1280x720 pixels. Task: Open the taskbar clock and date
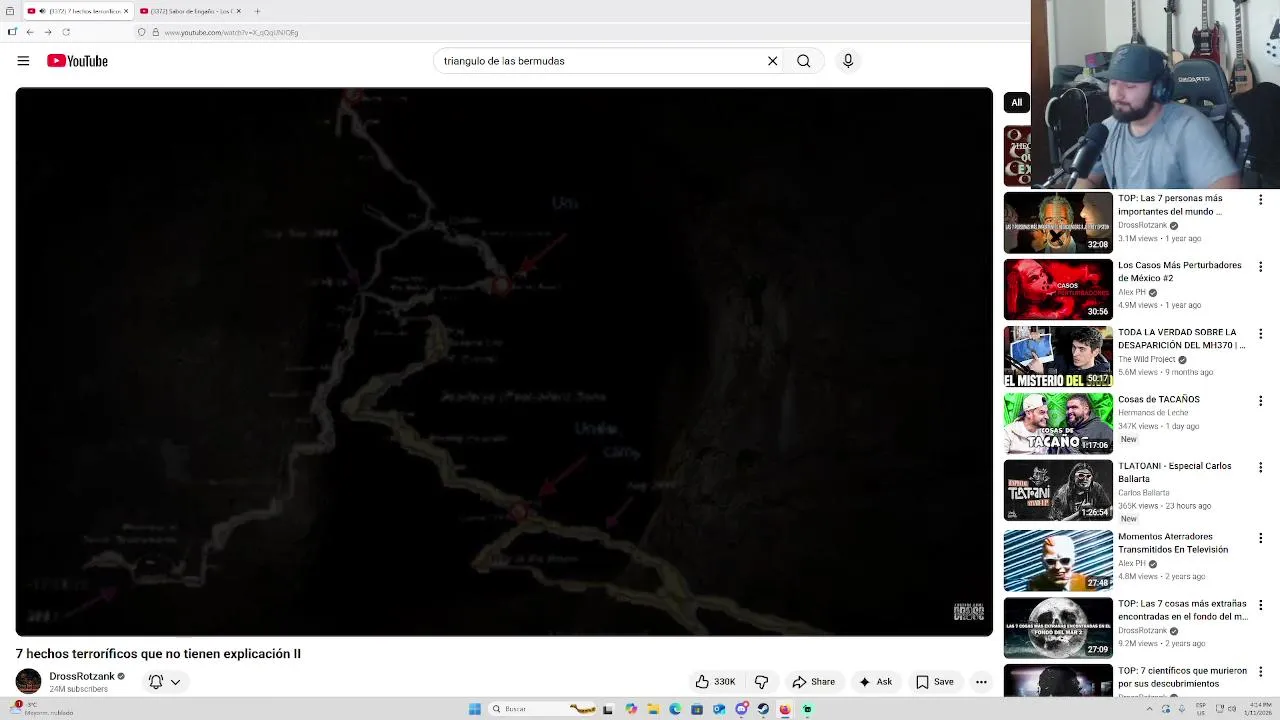1259,709
